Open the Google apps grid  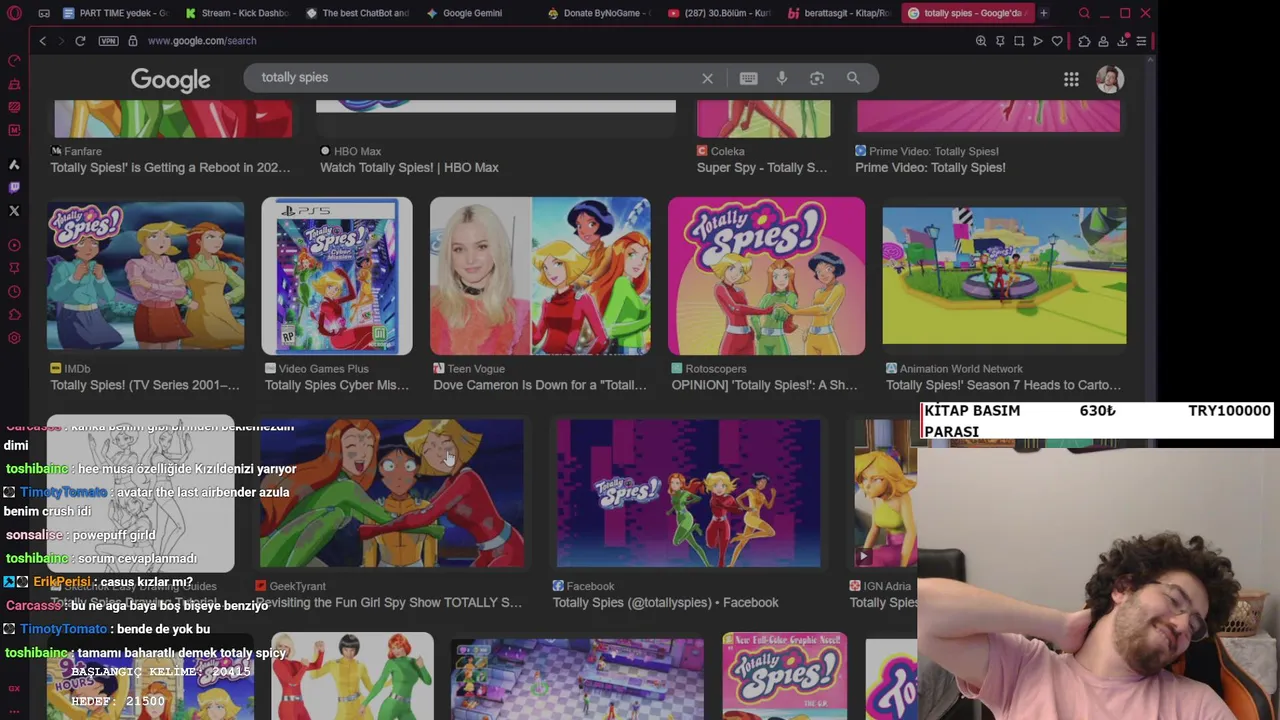coord(1071,79)
